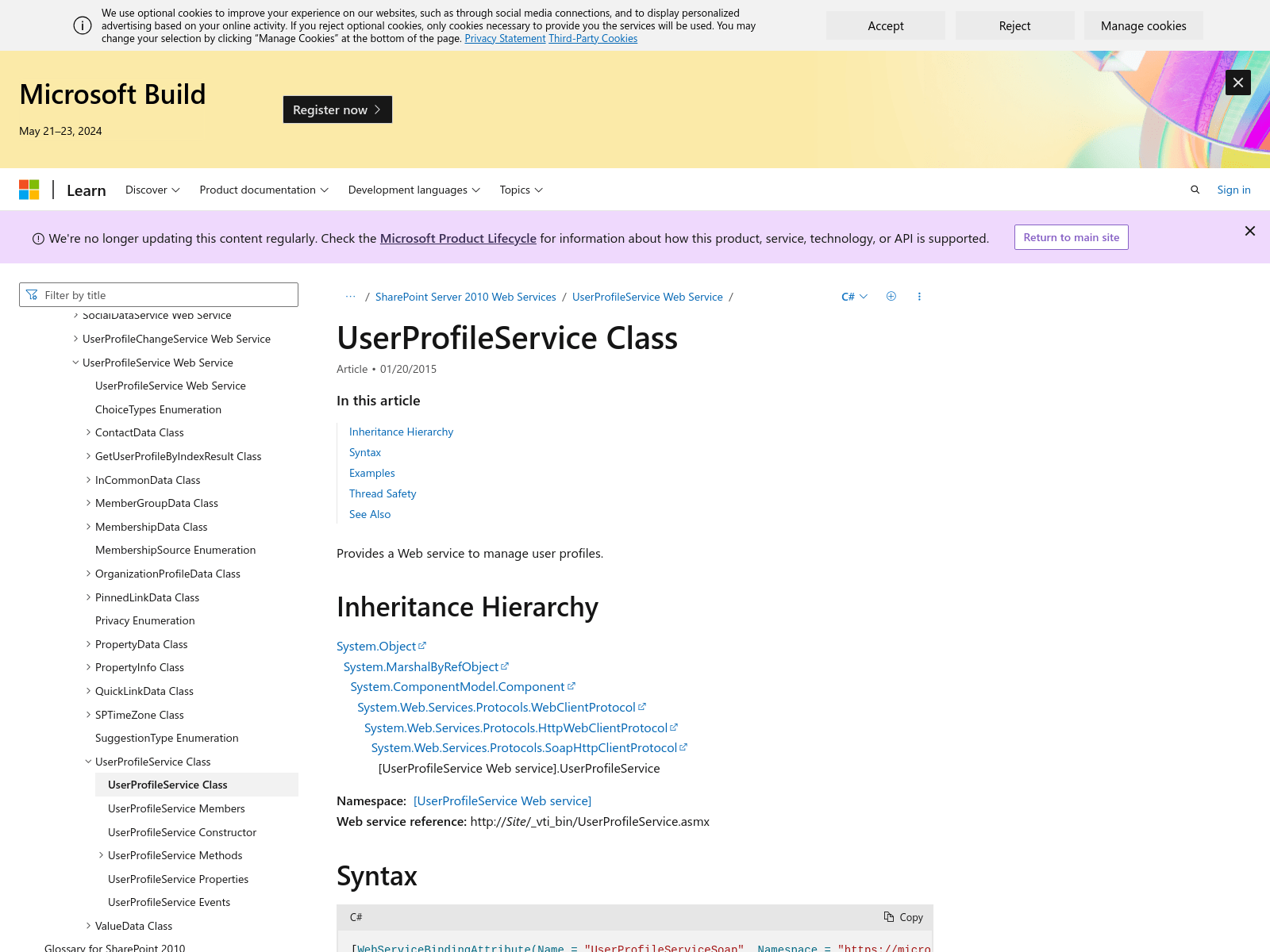Click the cookie notice info icon
This screenshot has width=1270, height=952.
point(83,25)
